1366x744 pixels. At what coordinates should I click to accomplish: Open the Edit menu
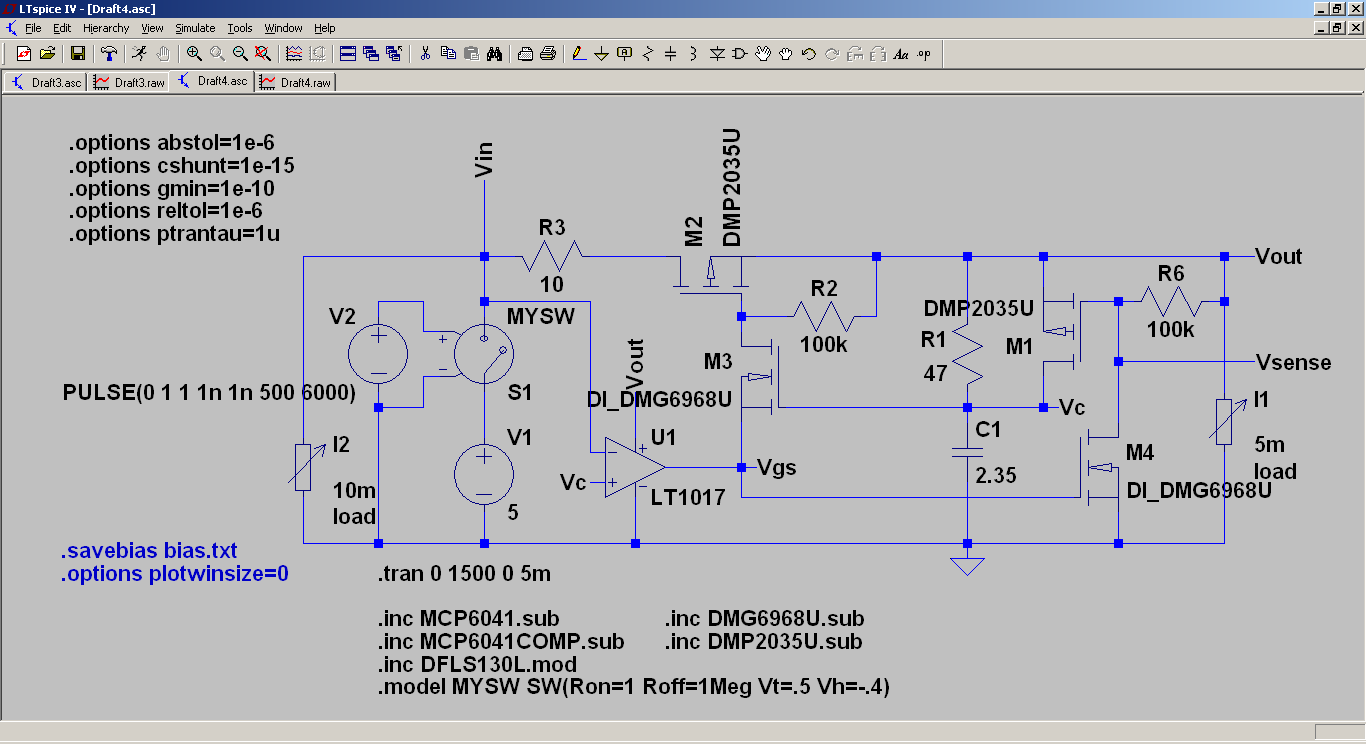(x=62, y=28)
